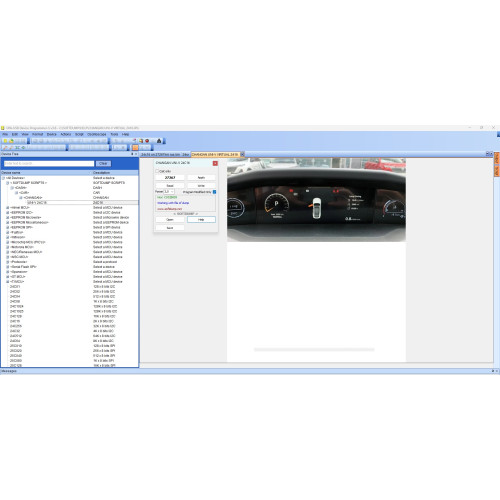Open the Tools menu
500x500 pixels.
[x=114, y=134]
